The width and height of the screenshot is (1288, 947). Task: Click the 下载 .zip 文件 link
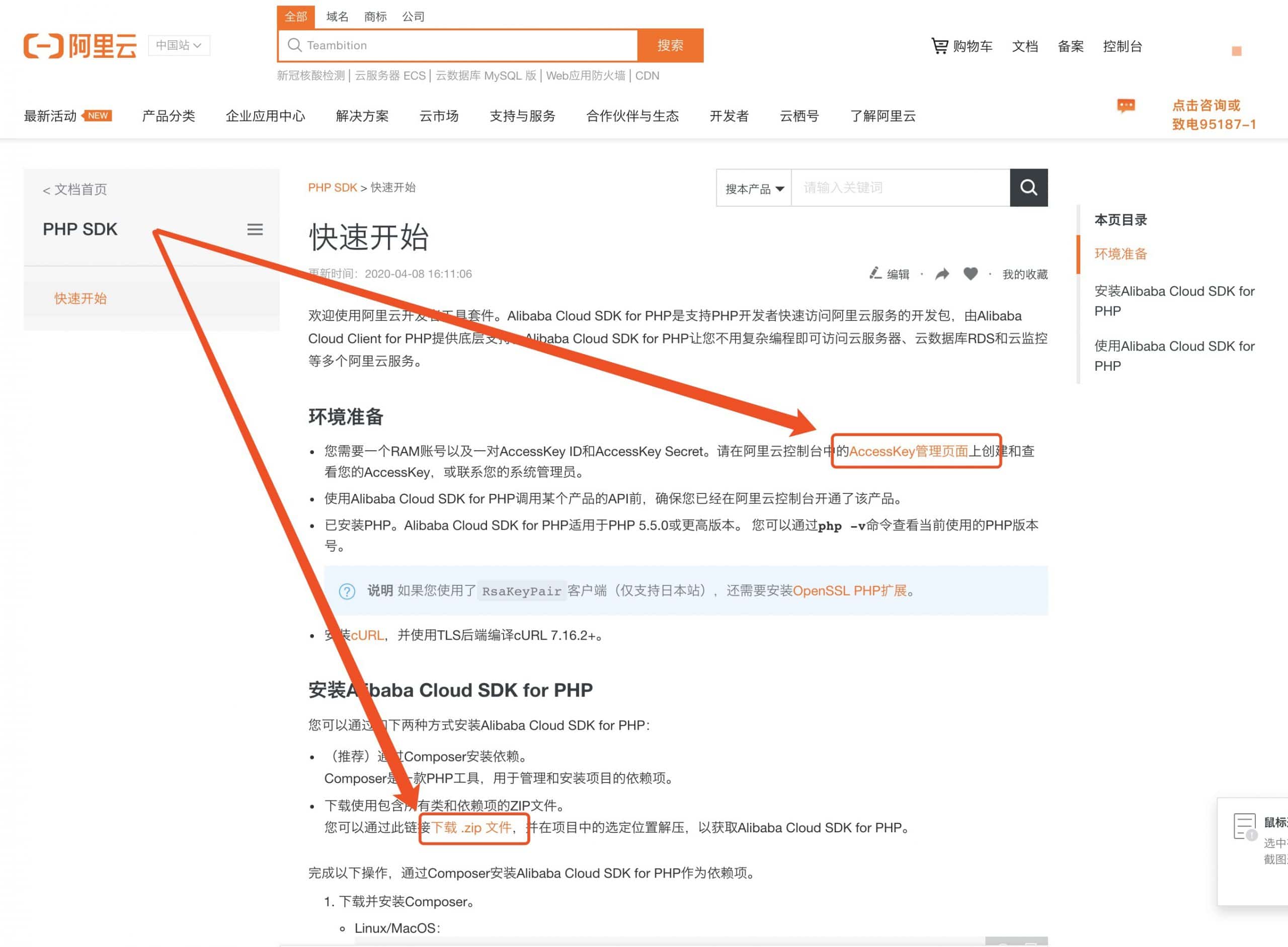coord(471,828)
